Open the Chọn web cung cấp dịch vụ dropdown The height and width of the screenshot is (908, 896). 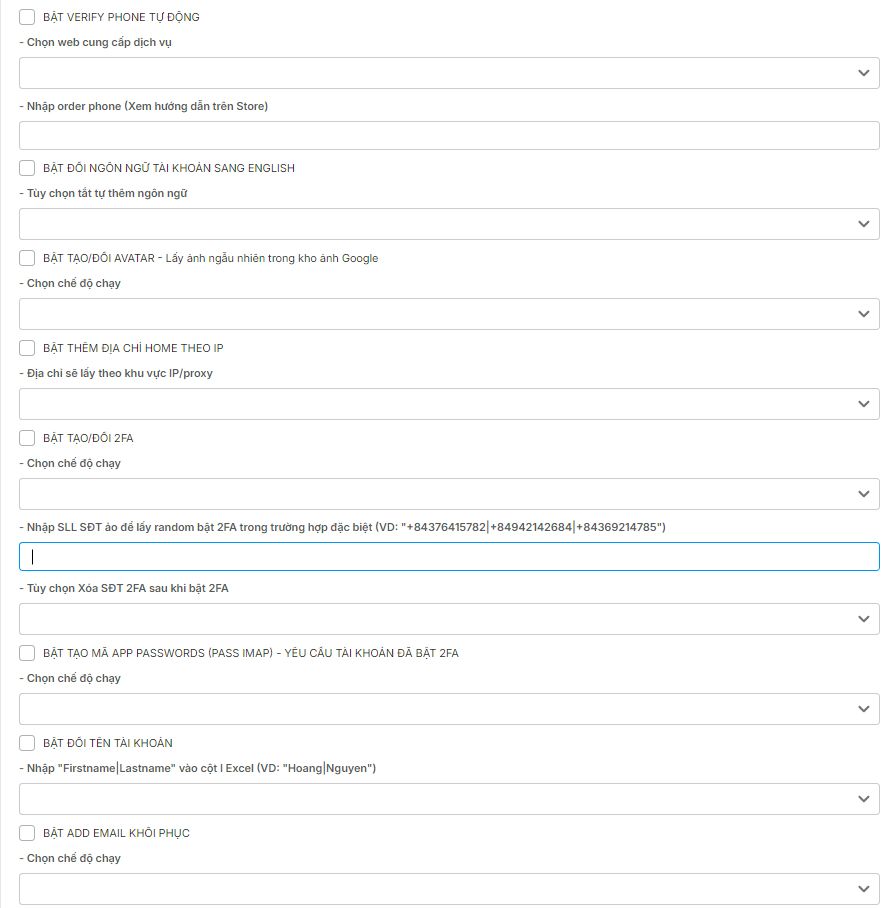pos(449,73)
